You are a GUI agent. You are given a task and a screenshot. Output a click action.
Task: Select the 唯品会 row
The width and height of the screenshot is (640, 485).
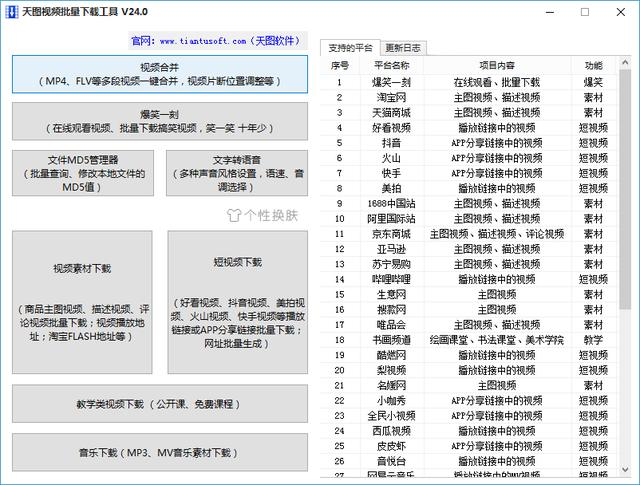(x=469, y=325)
